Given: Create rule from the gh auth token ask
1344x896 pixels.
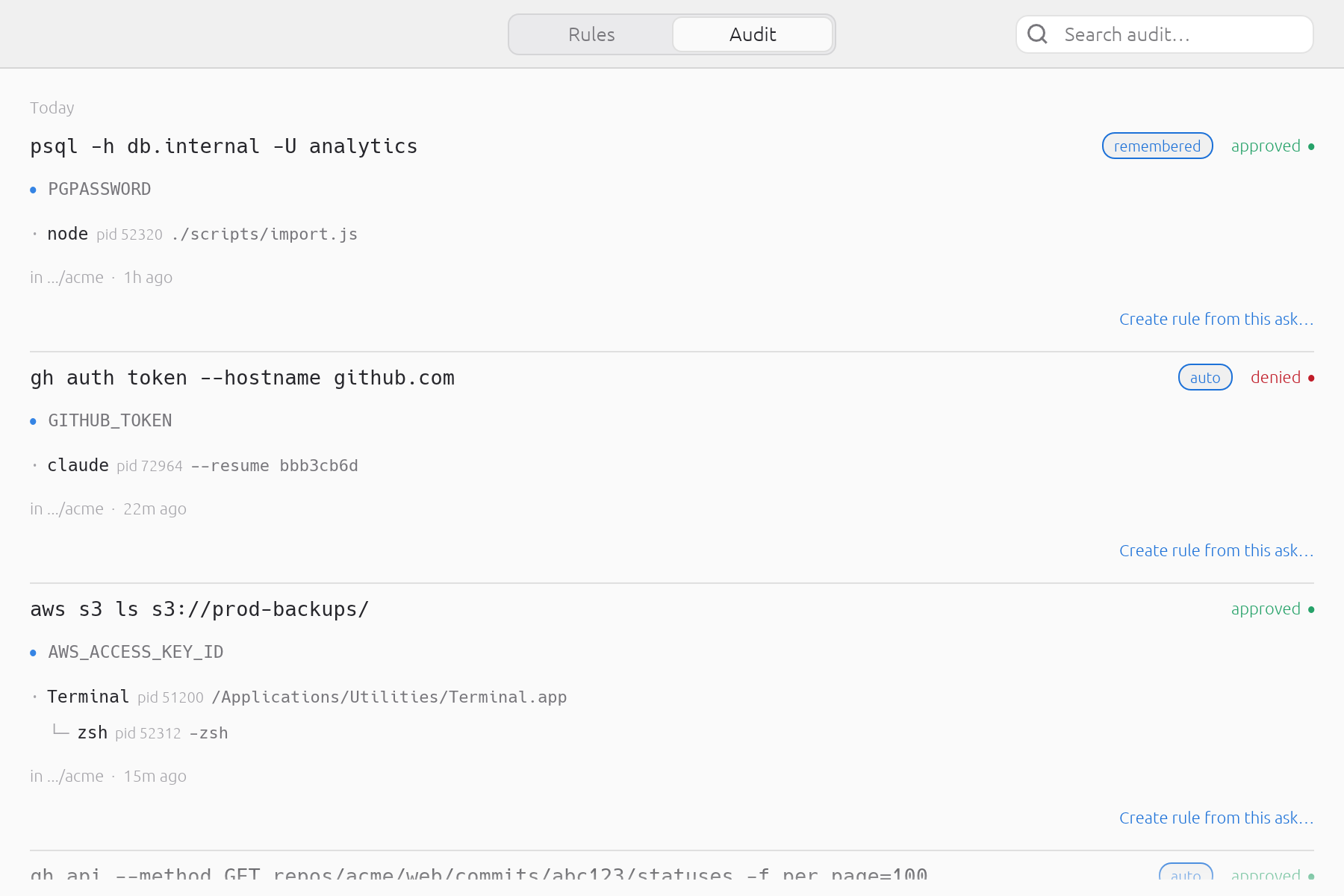Looking at the screenshot, I should pyautogui.click(x=1216, y=551).
